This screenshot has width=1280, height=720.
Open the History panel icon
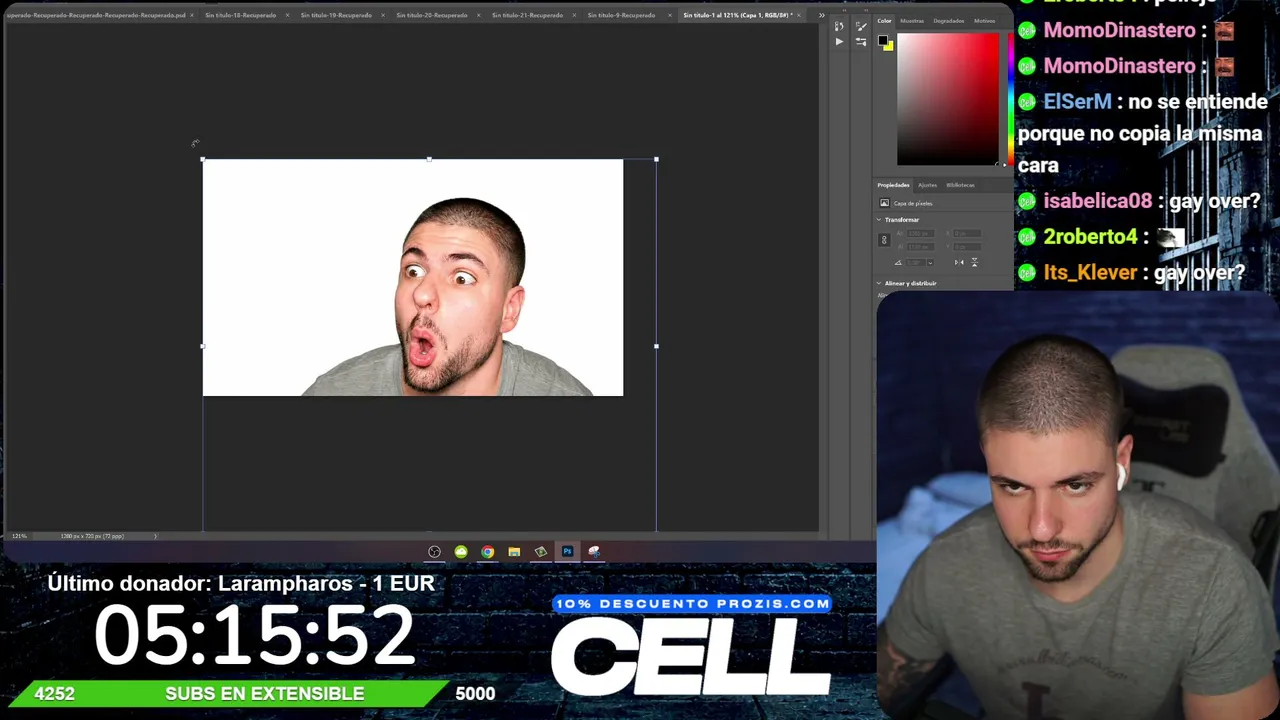pos(839,26)
